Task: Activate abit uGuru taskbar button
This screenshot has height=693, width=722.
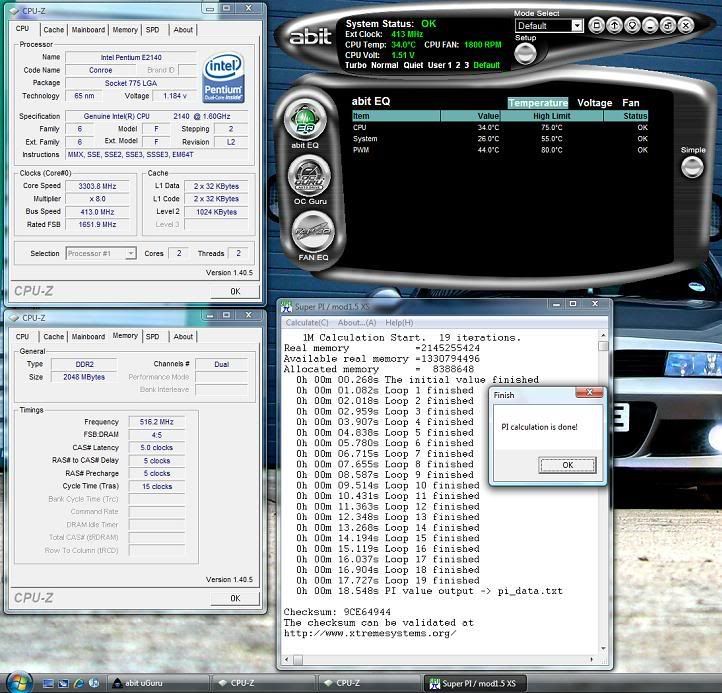Action: point(157,683)
